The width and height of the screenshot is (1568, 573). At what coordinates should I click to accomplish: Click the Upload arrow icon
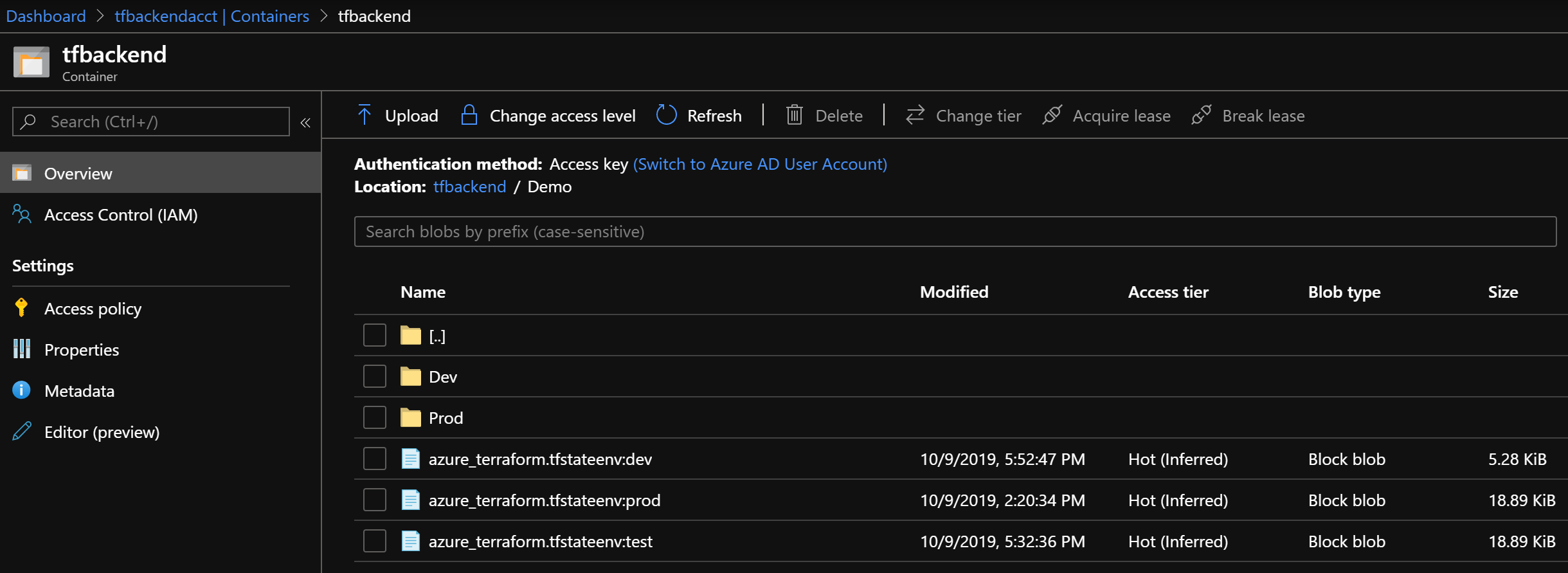coord(365,115)
